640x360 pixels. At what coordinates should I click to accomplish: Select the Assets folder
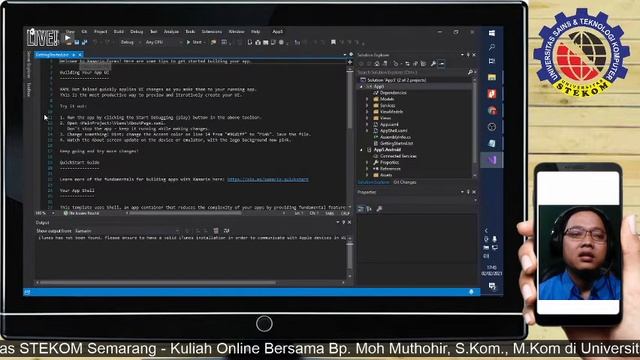(386, 175)
